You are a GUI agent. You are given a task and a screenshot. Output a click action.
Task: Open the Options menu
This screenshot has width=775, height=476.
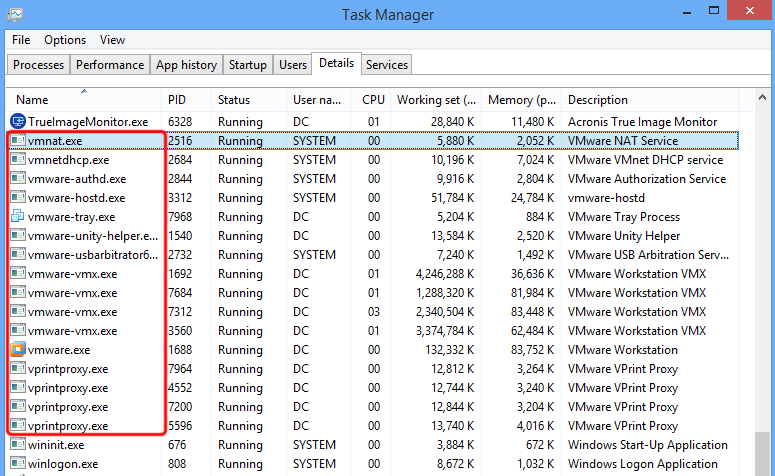pos(65,40)
